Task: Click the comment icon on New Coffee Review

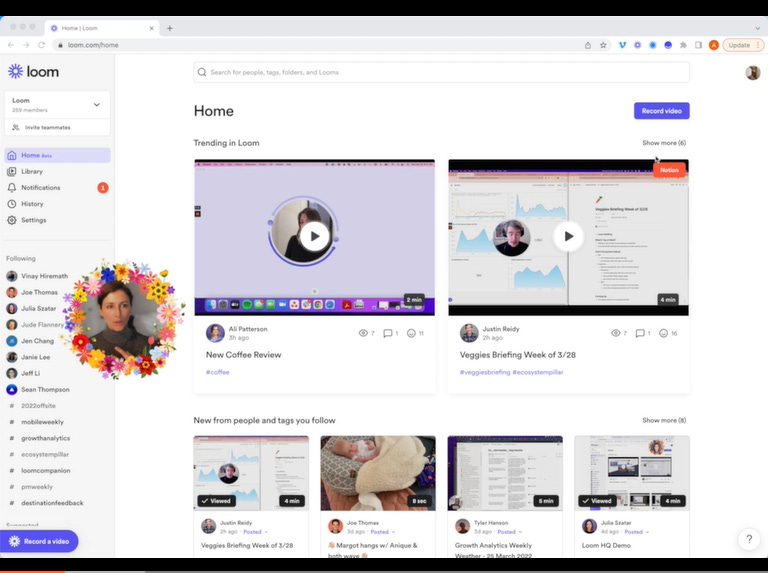Action: click(x=387, y=333)
